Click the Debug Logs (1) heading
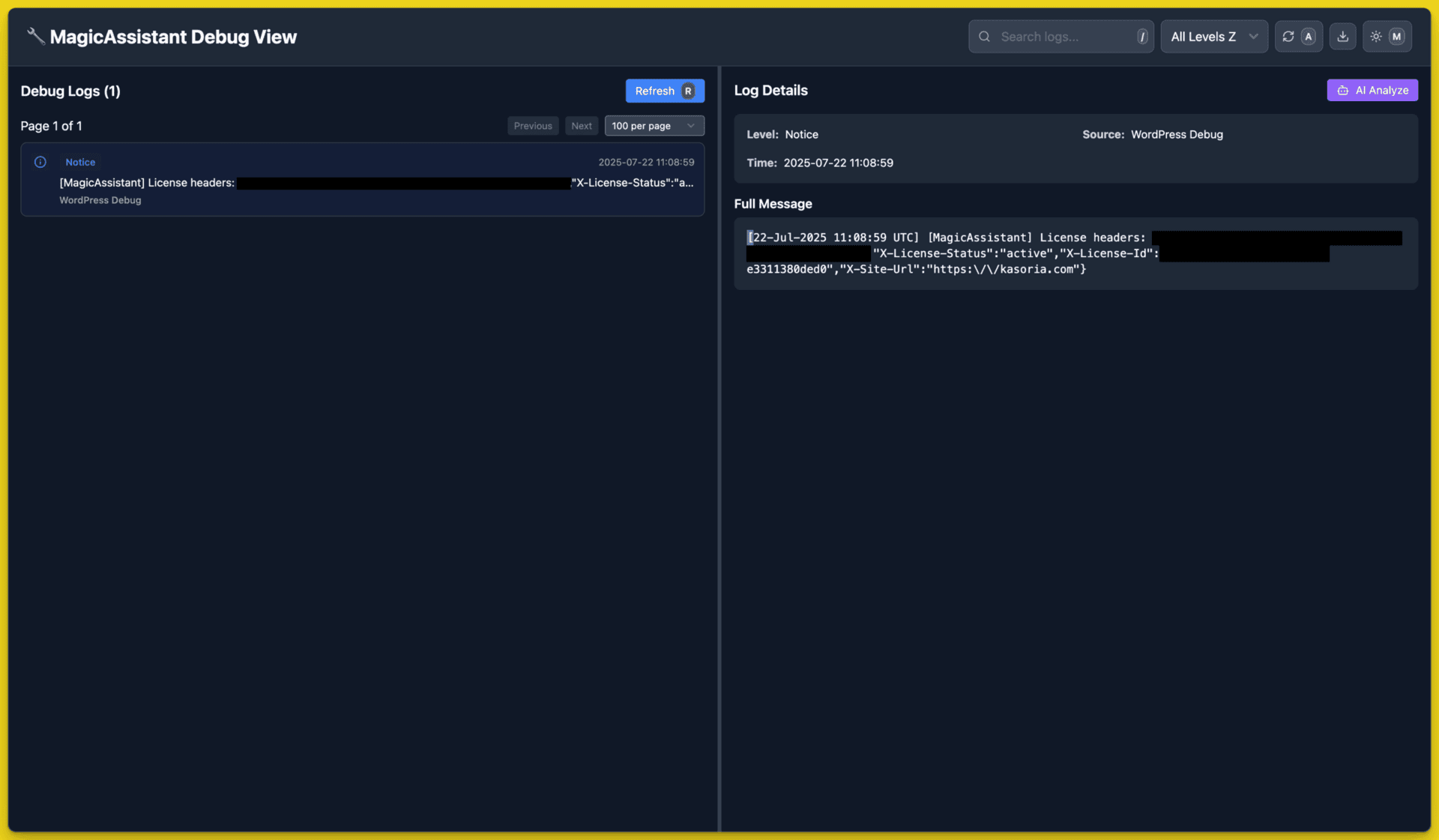Viewport: 1439px width, 840px height. [x=70, y=91]
